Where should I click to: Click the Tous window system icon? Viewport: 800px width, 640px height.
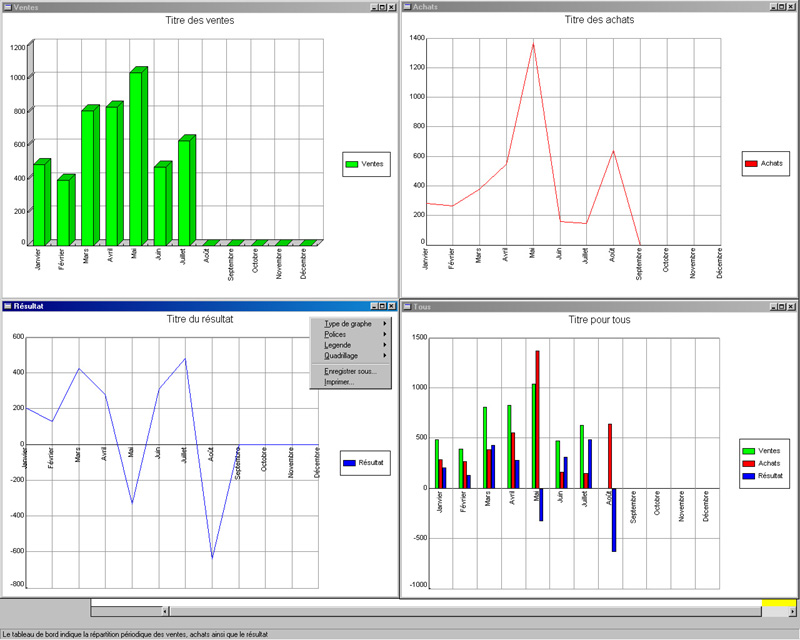coord(406,305)
